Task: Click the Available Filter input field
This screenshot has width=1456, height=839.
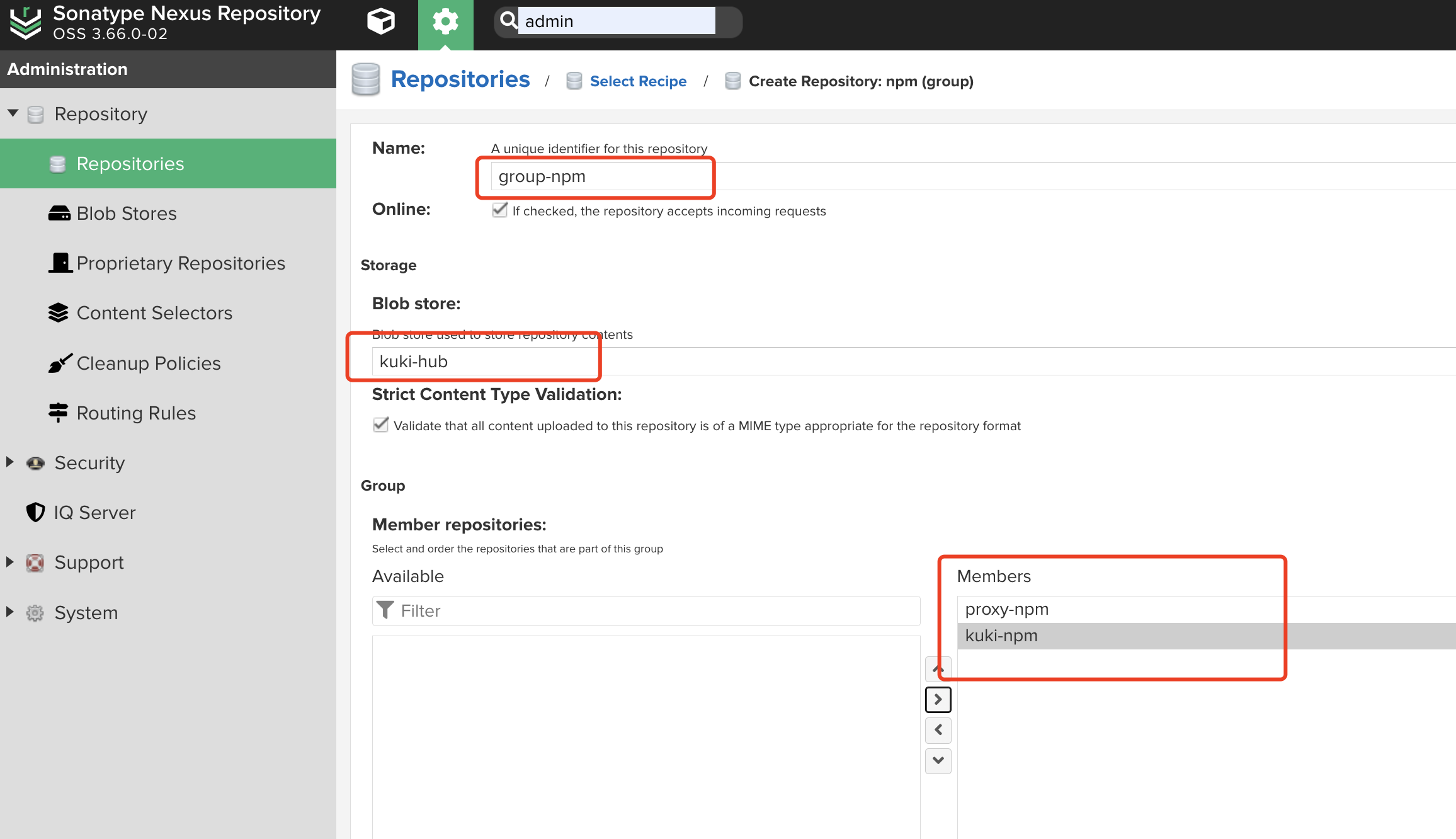Action: 646,611
